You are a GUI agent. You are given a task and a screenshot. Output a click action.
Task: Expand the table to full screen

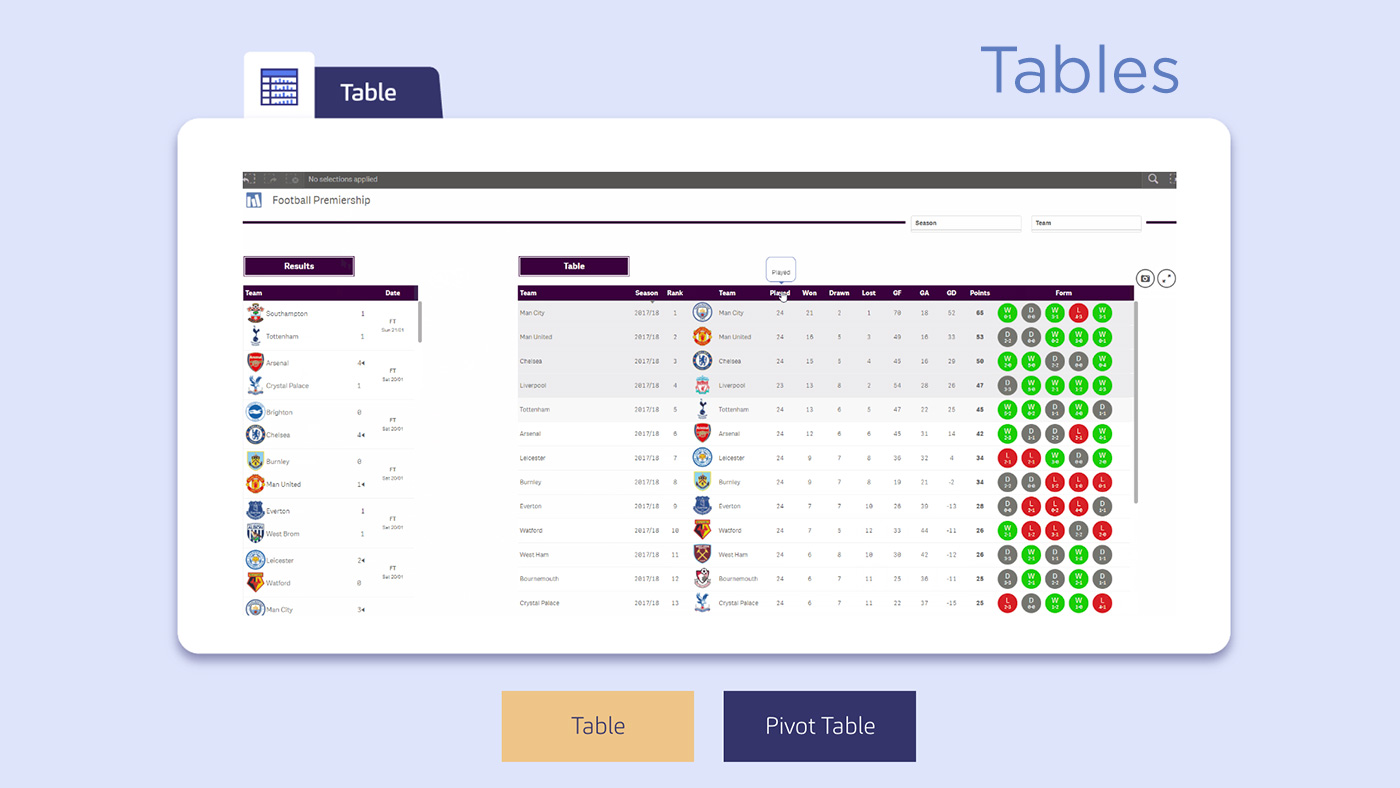tap(1166, 279)
